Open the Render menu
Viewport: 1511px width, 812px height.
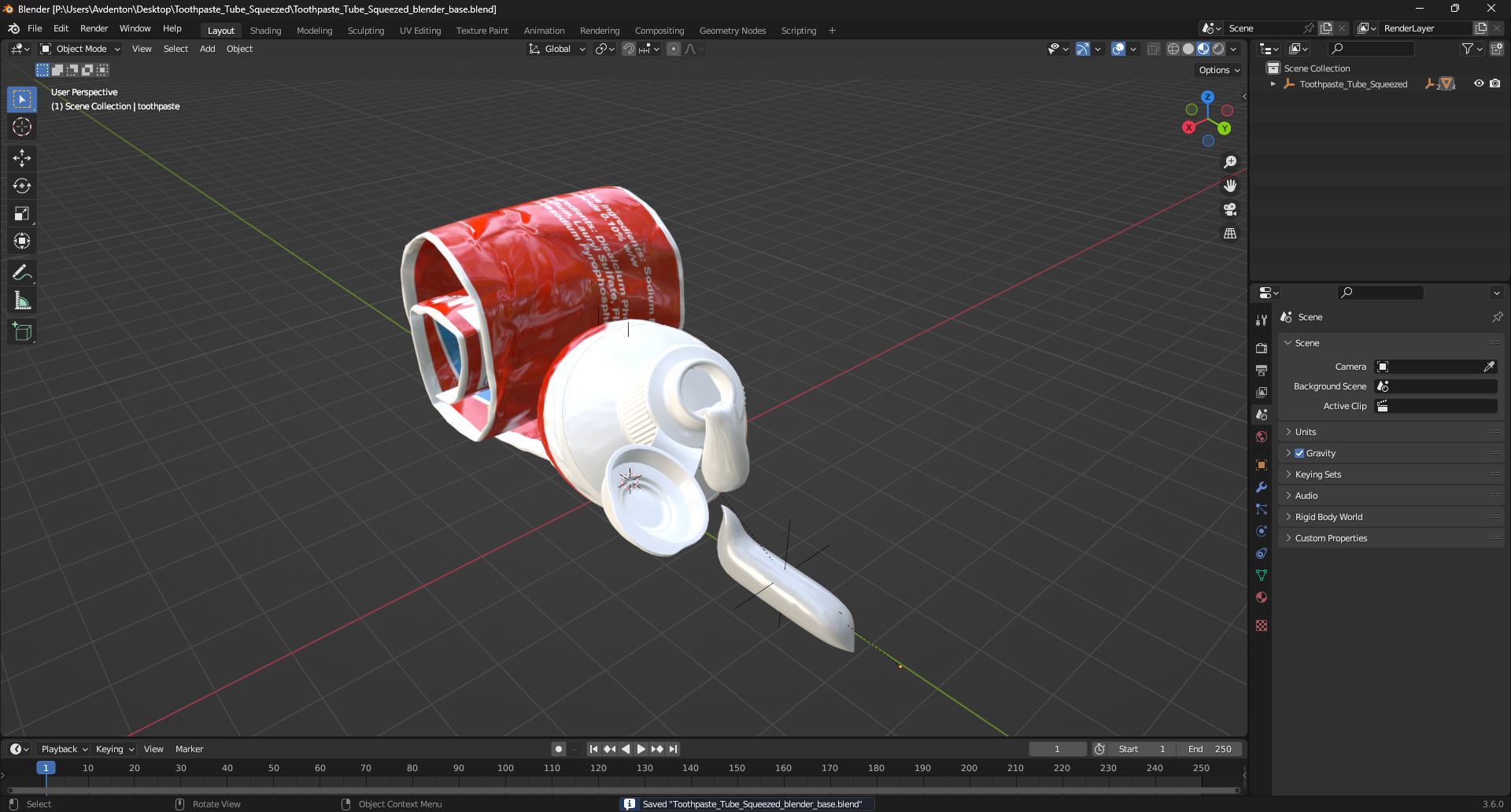pyautogui.click(x=94, y=28)
